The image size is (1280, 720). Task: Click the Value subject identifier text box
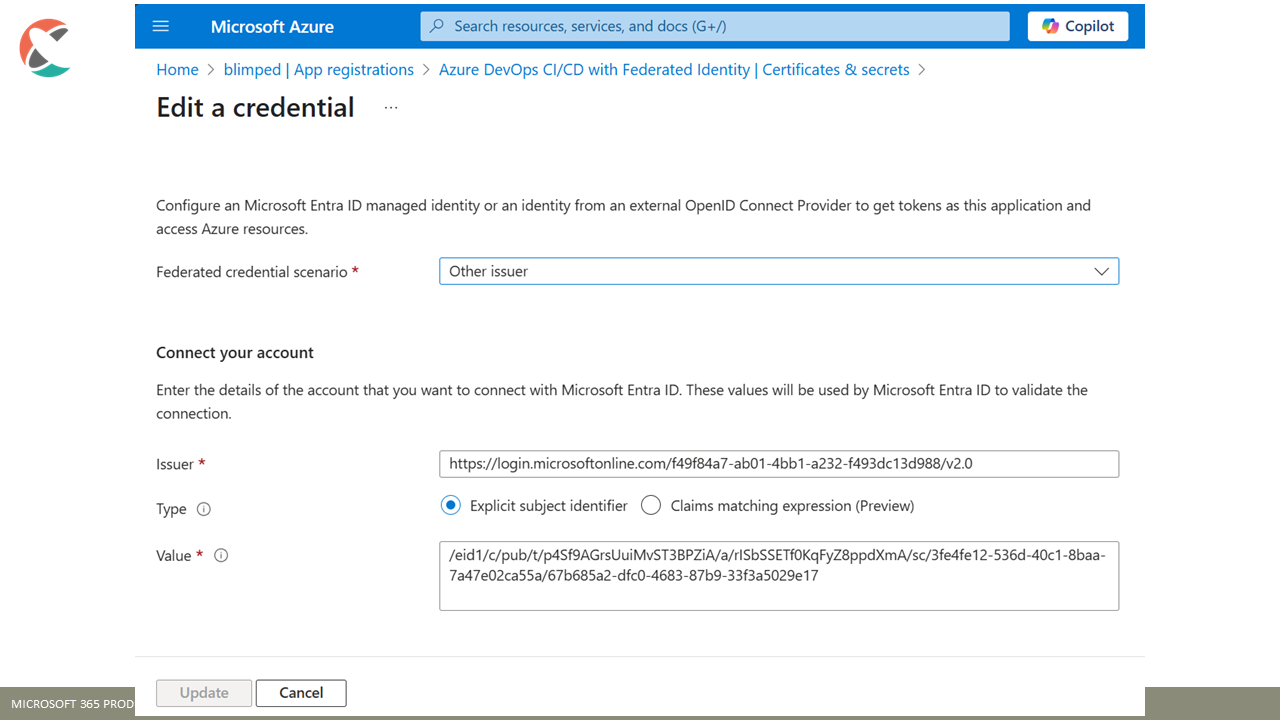click(x=779, y=576)
